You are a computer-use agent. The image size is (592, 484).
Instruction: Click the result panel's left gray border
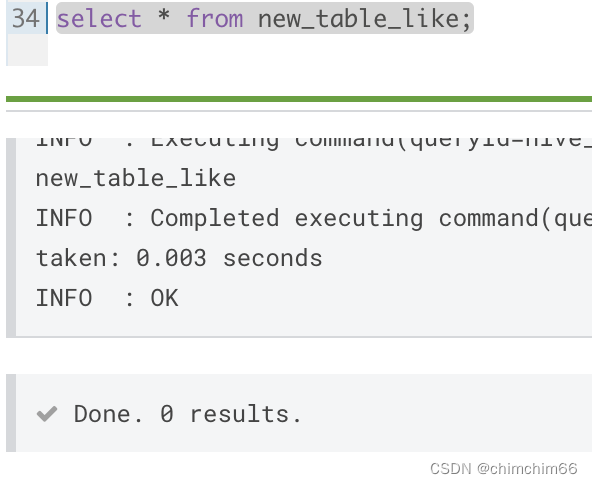pyautogui.click(x=11, y=413)
